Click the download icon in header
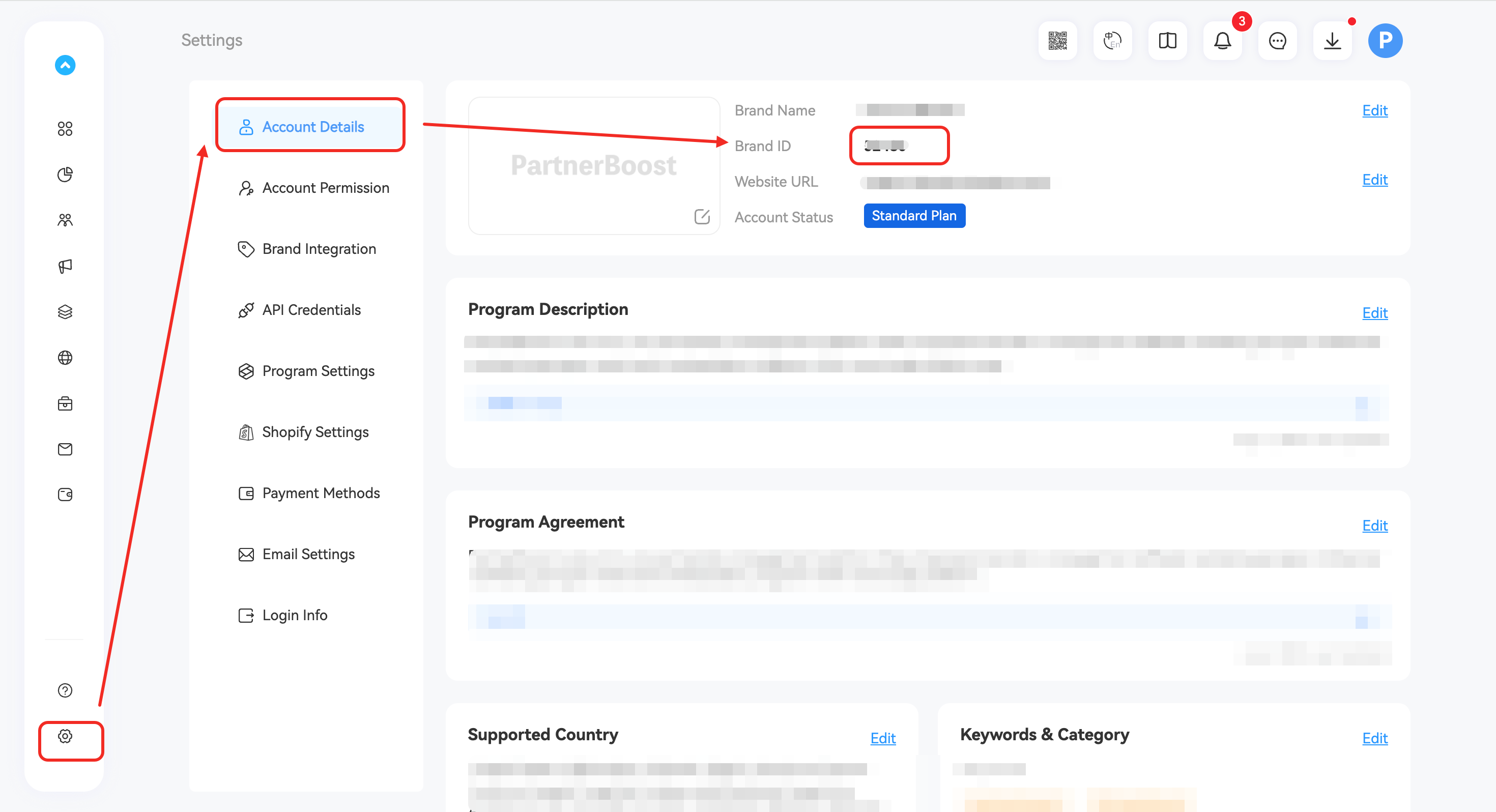Image resolution: width=1496 pixels, height=812 pixels. click(x=1332, y=41)
